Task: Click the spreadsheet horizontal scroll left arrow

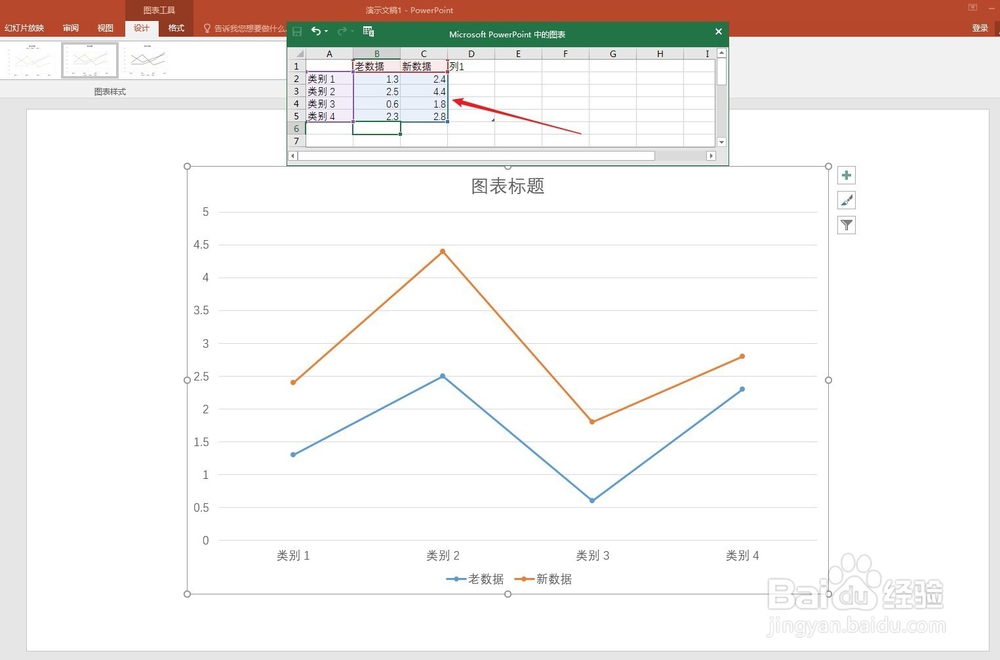Action: point(293,156)
